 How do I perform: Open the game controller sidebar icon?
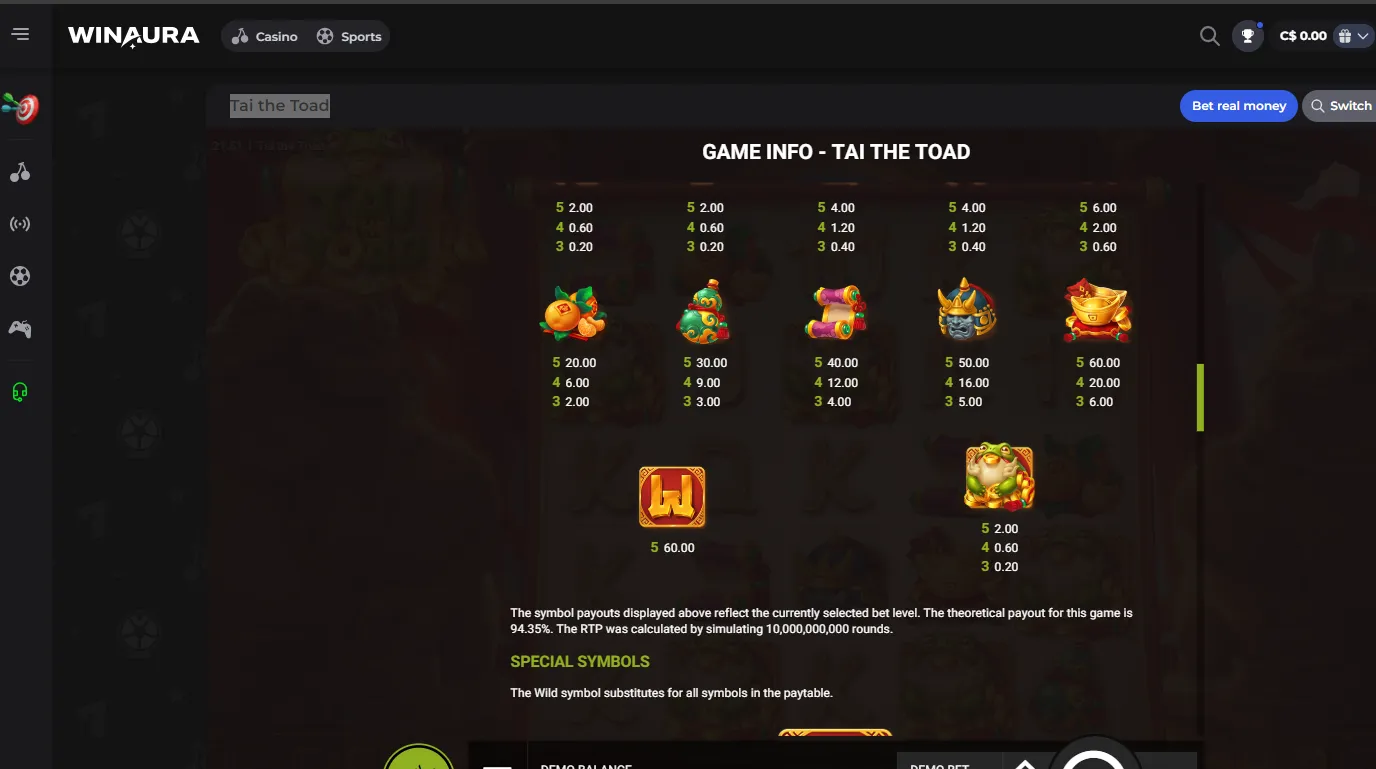coord(20,328)
